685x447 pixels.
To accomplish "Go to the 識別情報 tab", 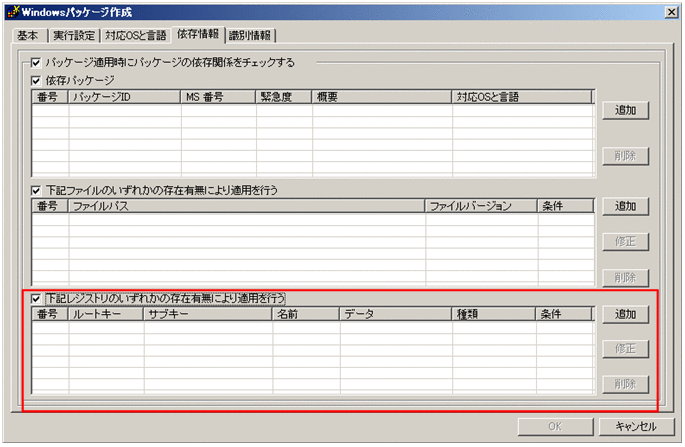I will coord(251,36).
